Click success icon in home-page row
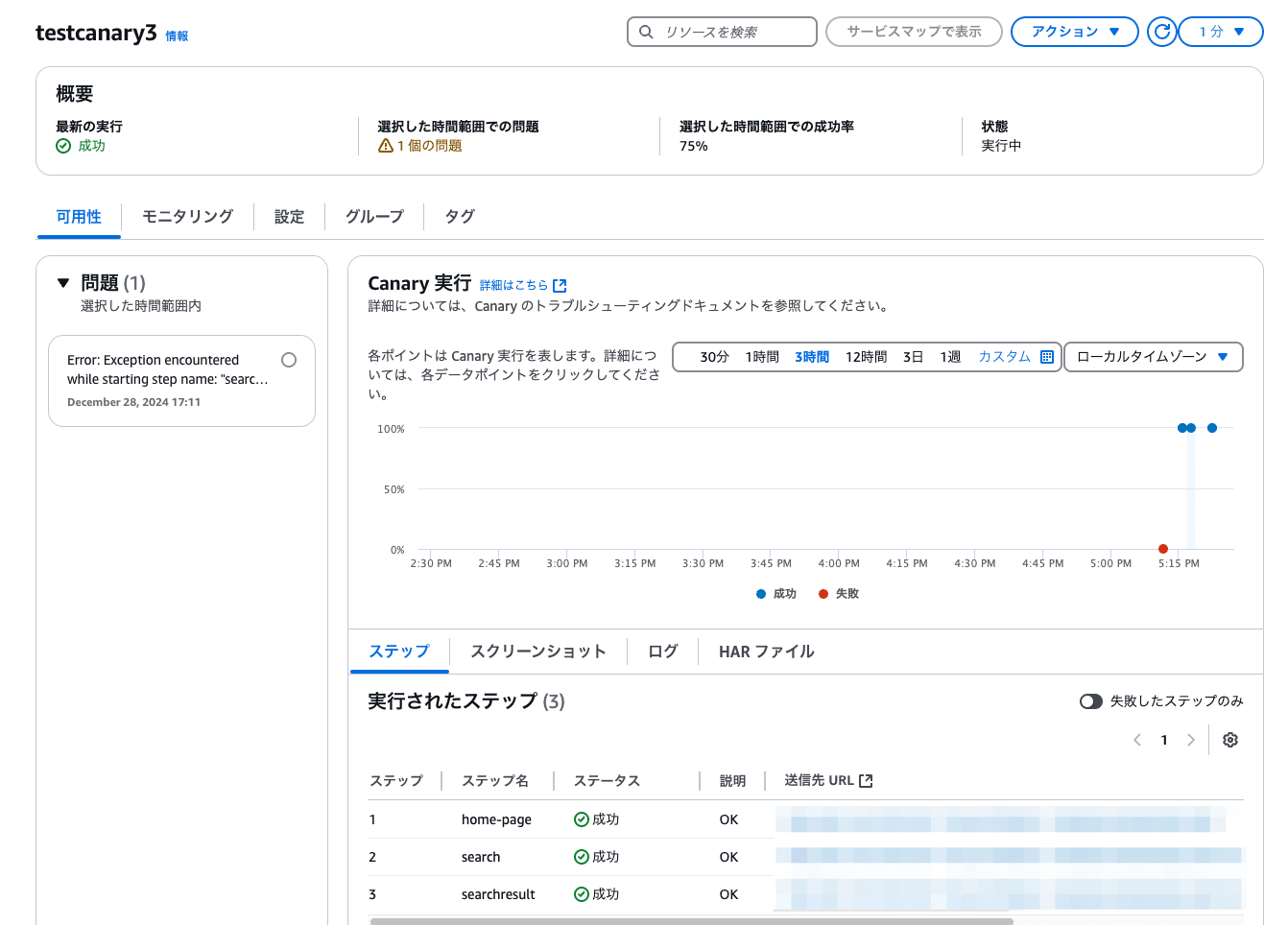The height and width of the screenshot is (925, 1288). click(x=582, y=819)
